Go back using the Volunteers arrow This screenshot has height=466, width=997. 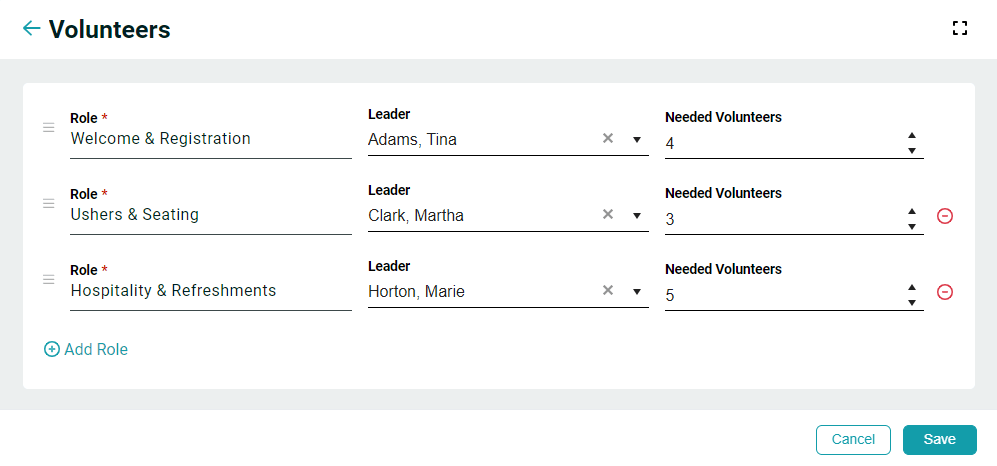[x=31, y=28]
